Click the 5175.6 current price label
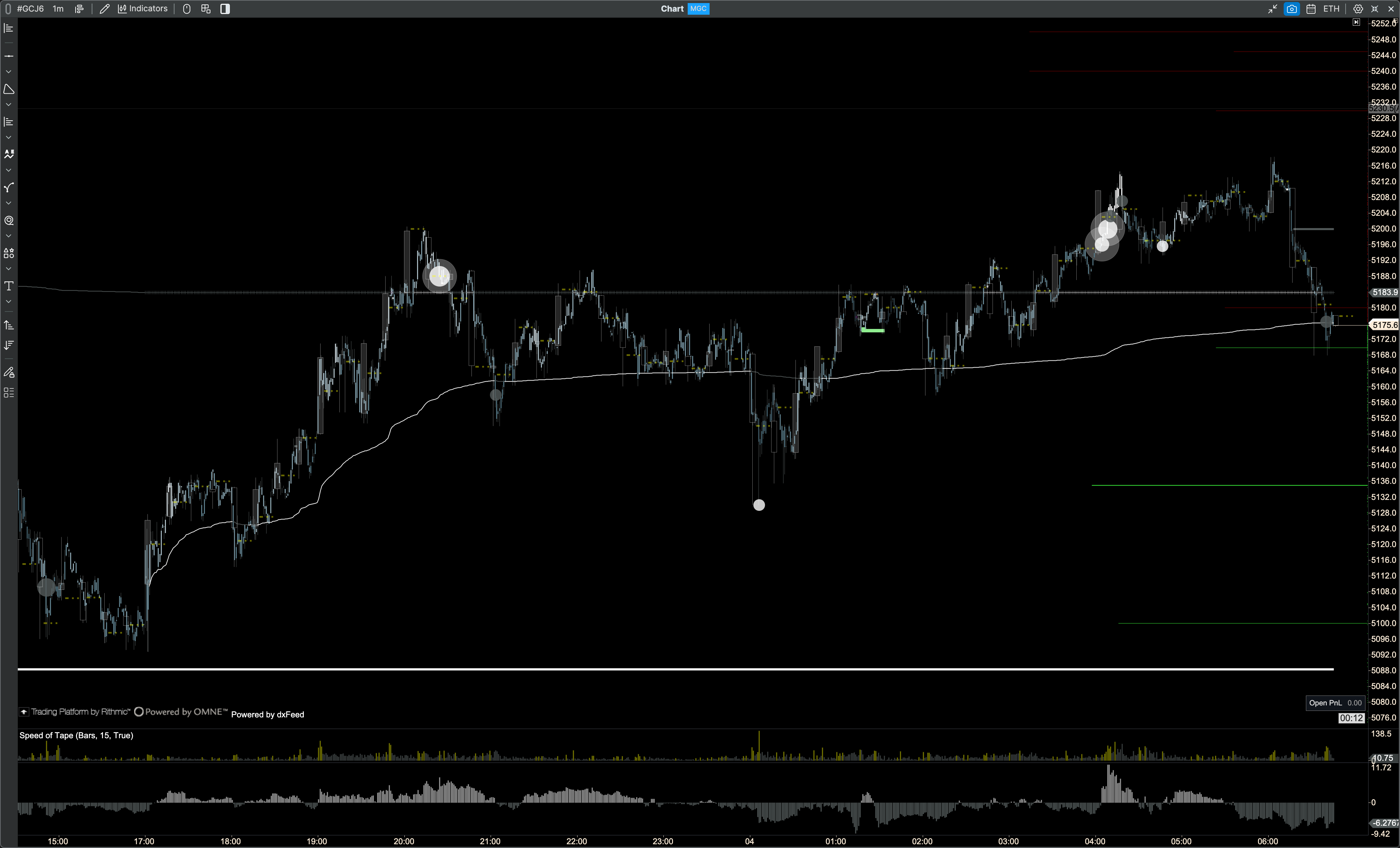 click(1384, 325)
